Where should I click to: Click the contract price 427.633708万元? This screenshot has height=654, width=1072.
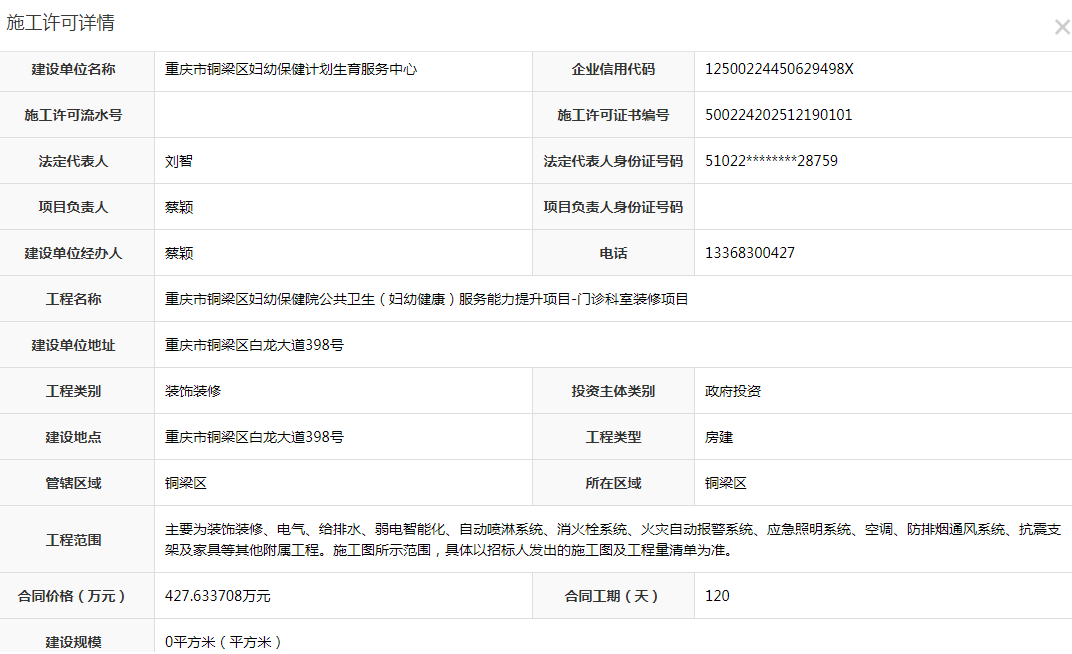217,596
